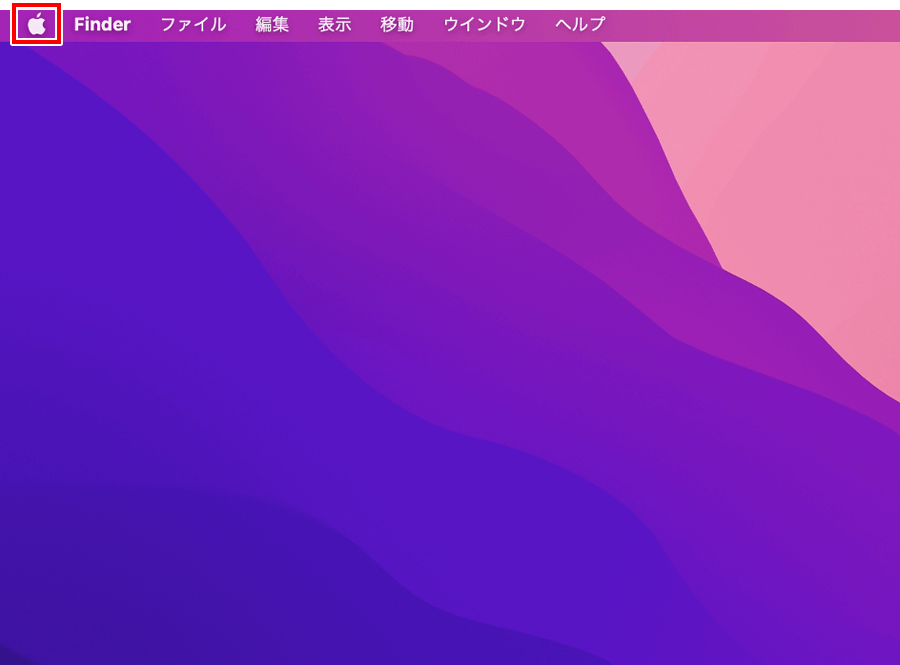The image size is (900, 665).
Task: Click the dark indigo wave of wallpaper
Action: [x=143, y=402]
